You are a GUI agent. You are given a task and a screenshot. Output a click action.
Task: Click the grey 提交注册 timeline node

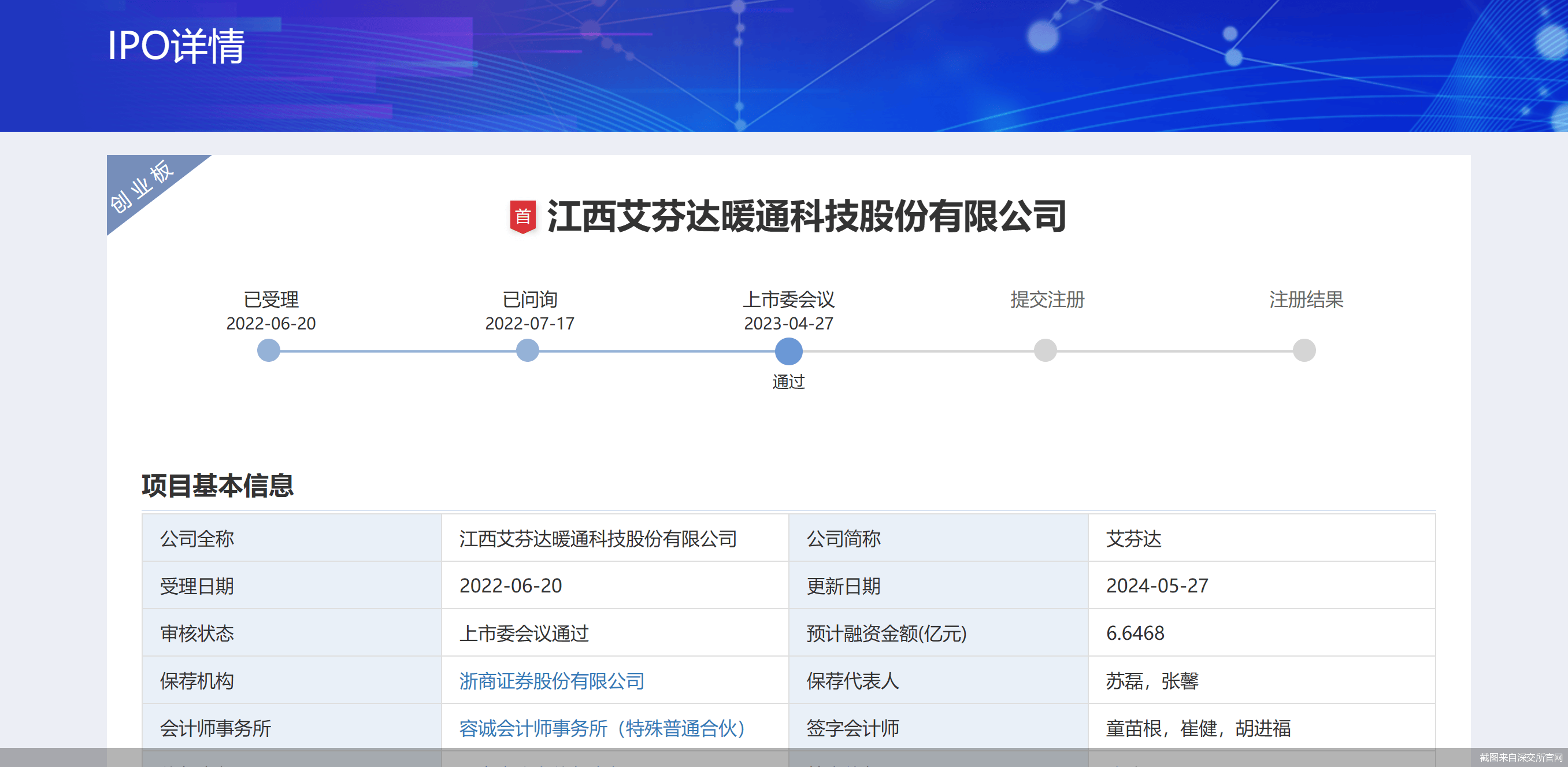(x=1045, y=350)
